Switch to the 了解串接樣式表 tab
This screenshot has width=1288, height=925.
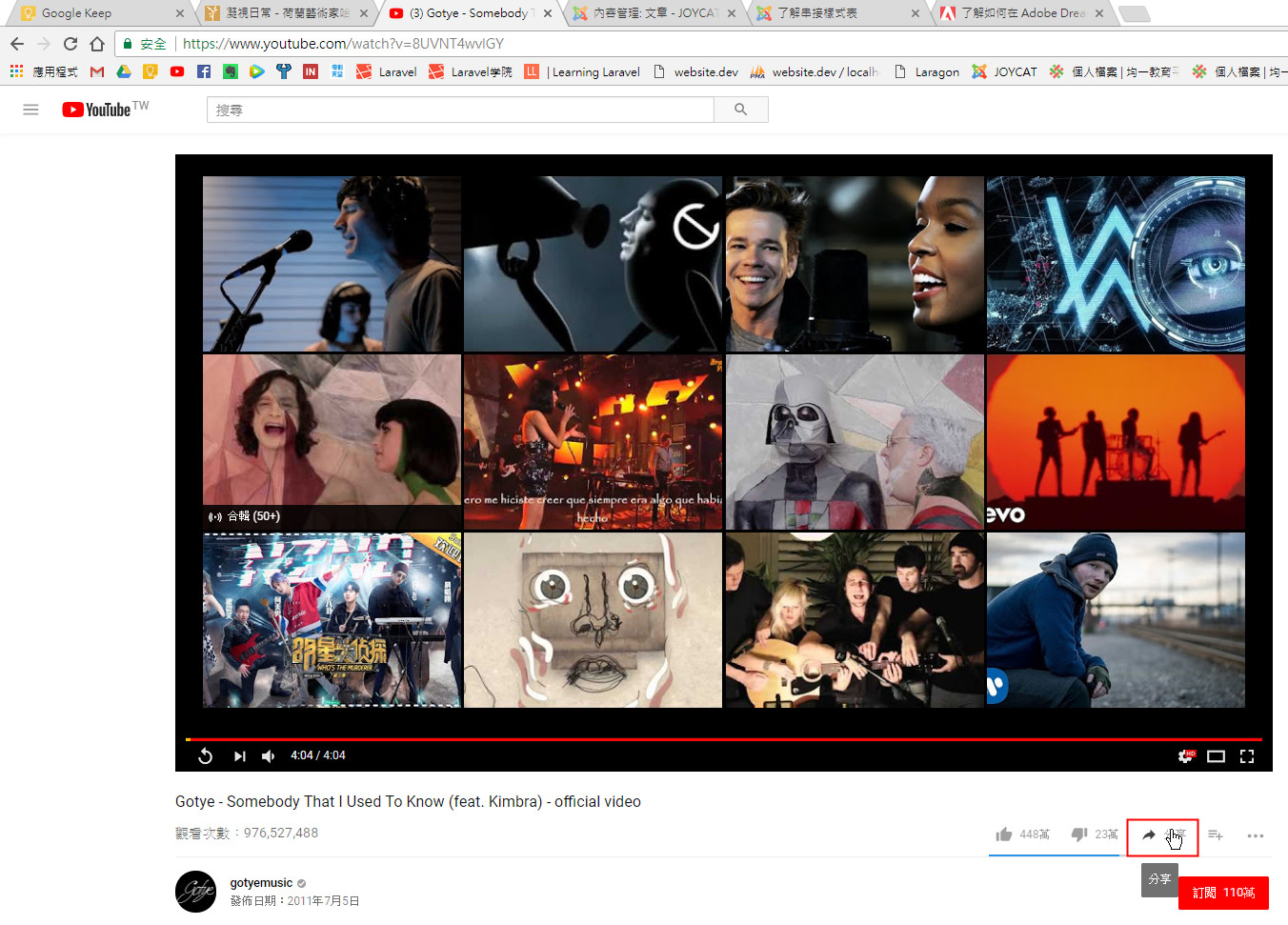(838, 13)
